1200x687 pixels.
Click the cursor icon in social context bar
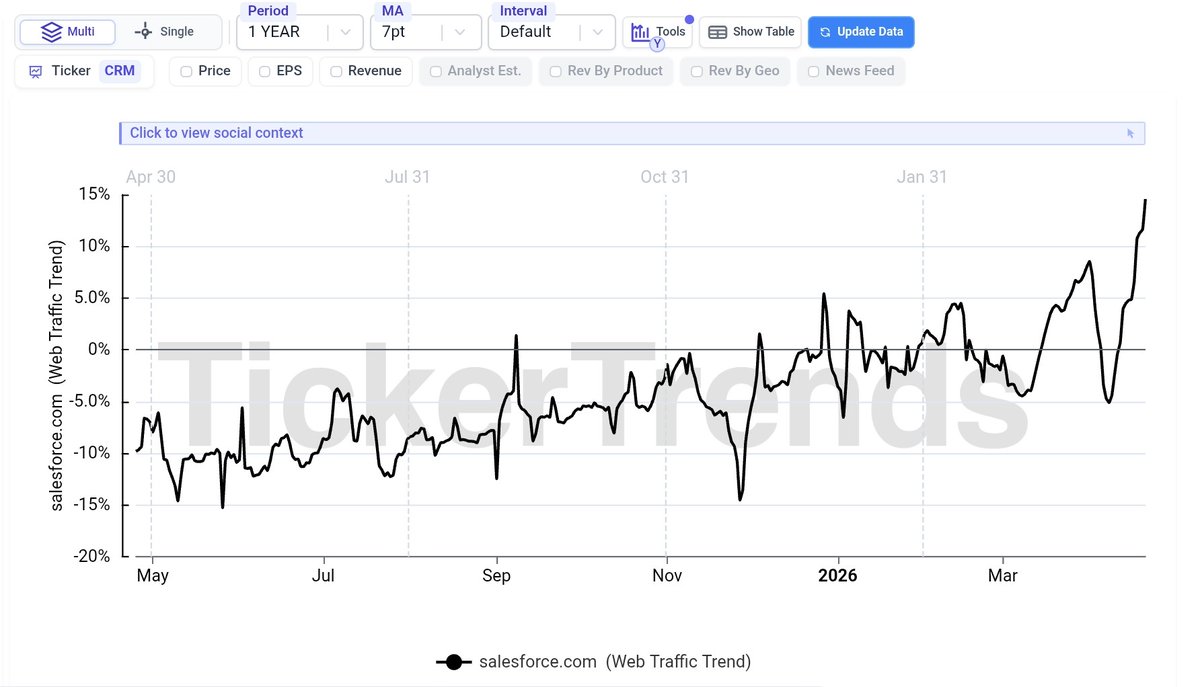1131,133
